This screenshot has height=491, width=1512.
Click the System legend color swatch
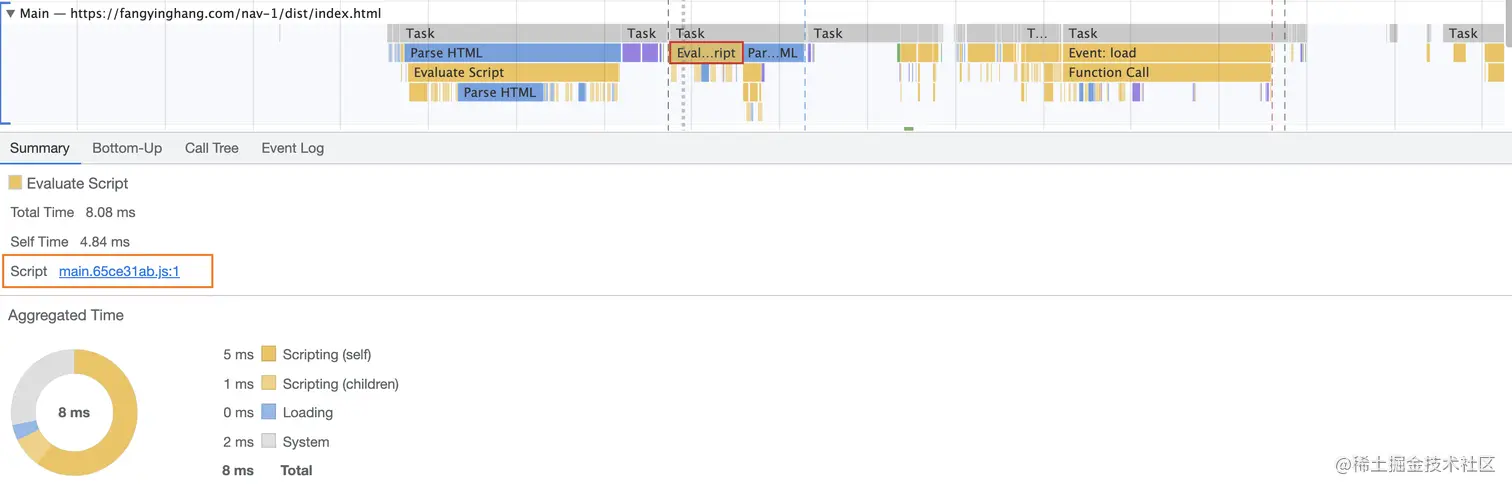pyautogui.click(x=268, y=441)
